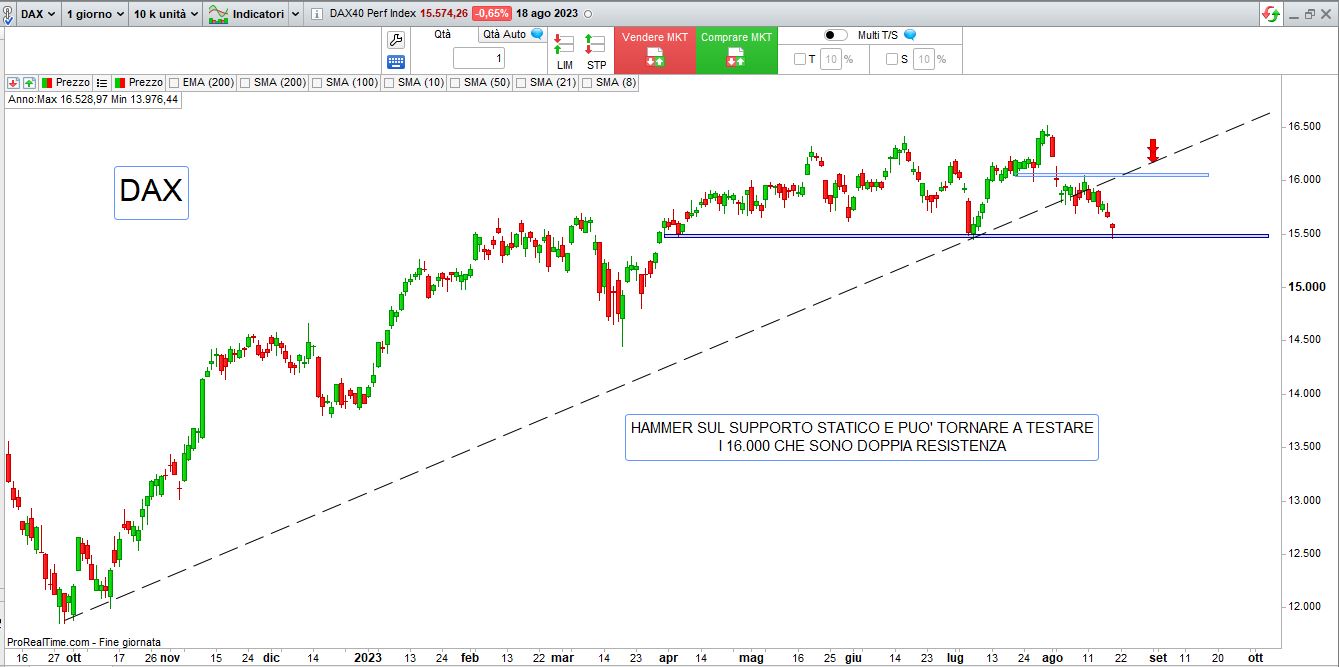Open the DAX instrument dropdown

pos(38,14)
